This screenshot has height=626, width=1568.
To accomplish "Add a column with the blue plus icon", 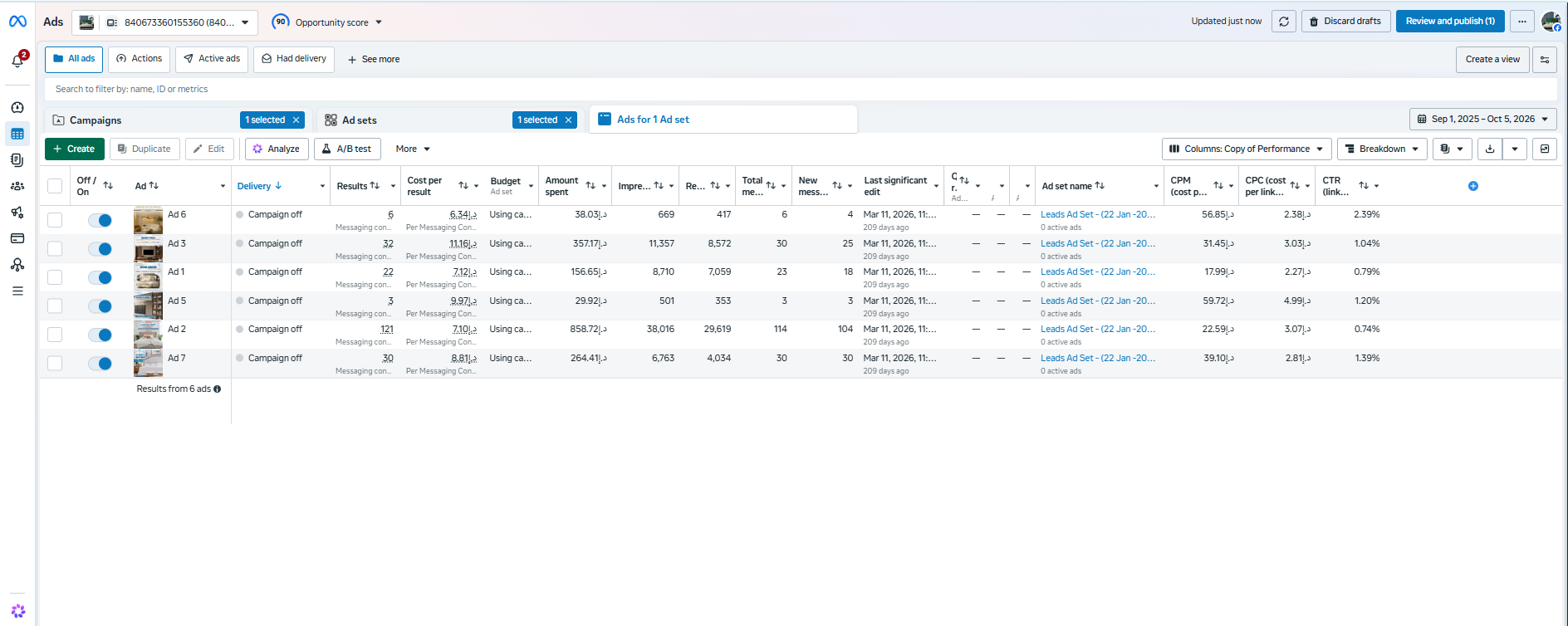I will 1473,186.
